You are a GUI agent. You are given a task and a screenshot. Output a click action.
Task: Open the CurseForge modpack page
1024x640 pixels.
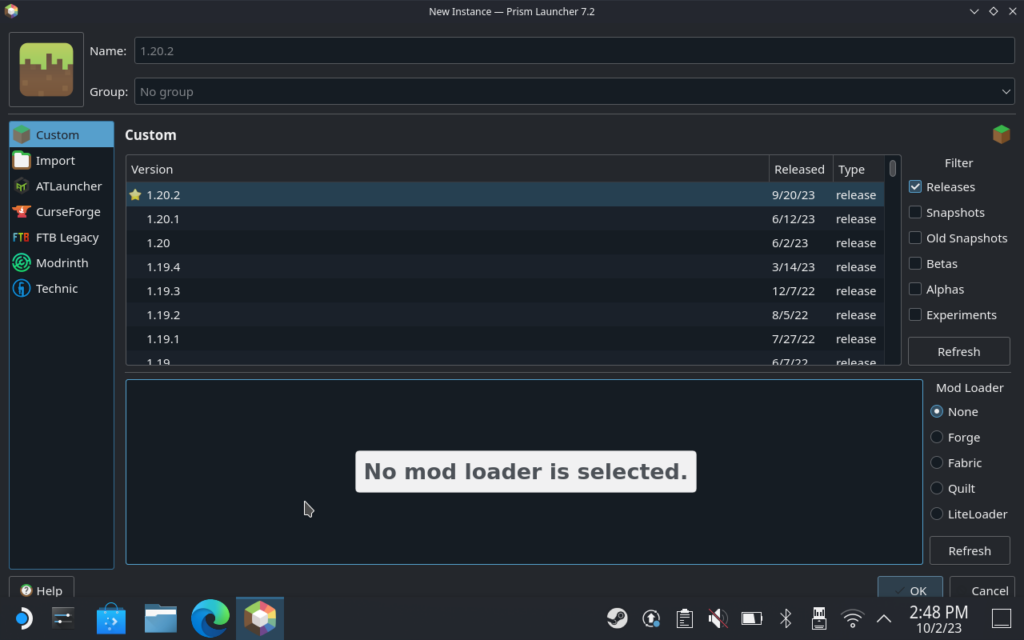[61, 212]
